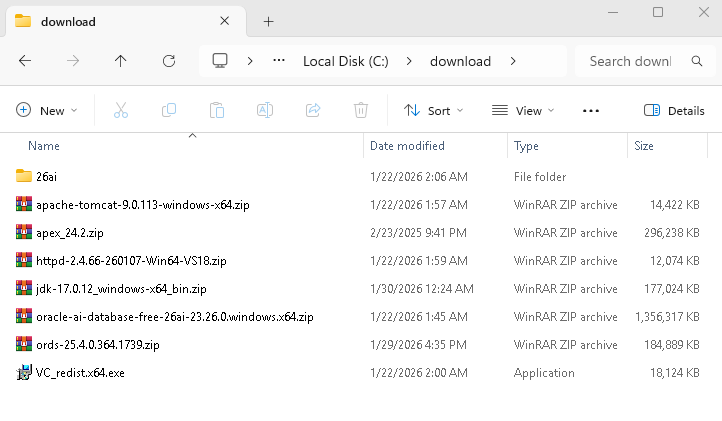Sort by Date modified column header
The width and height of the screenshot is (722, 421).
point(407,146)
